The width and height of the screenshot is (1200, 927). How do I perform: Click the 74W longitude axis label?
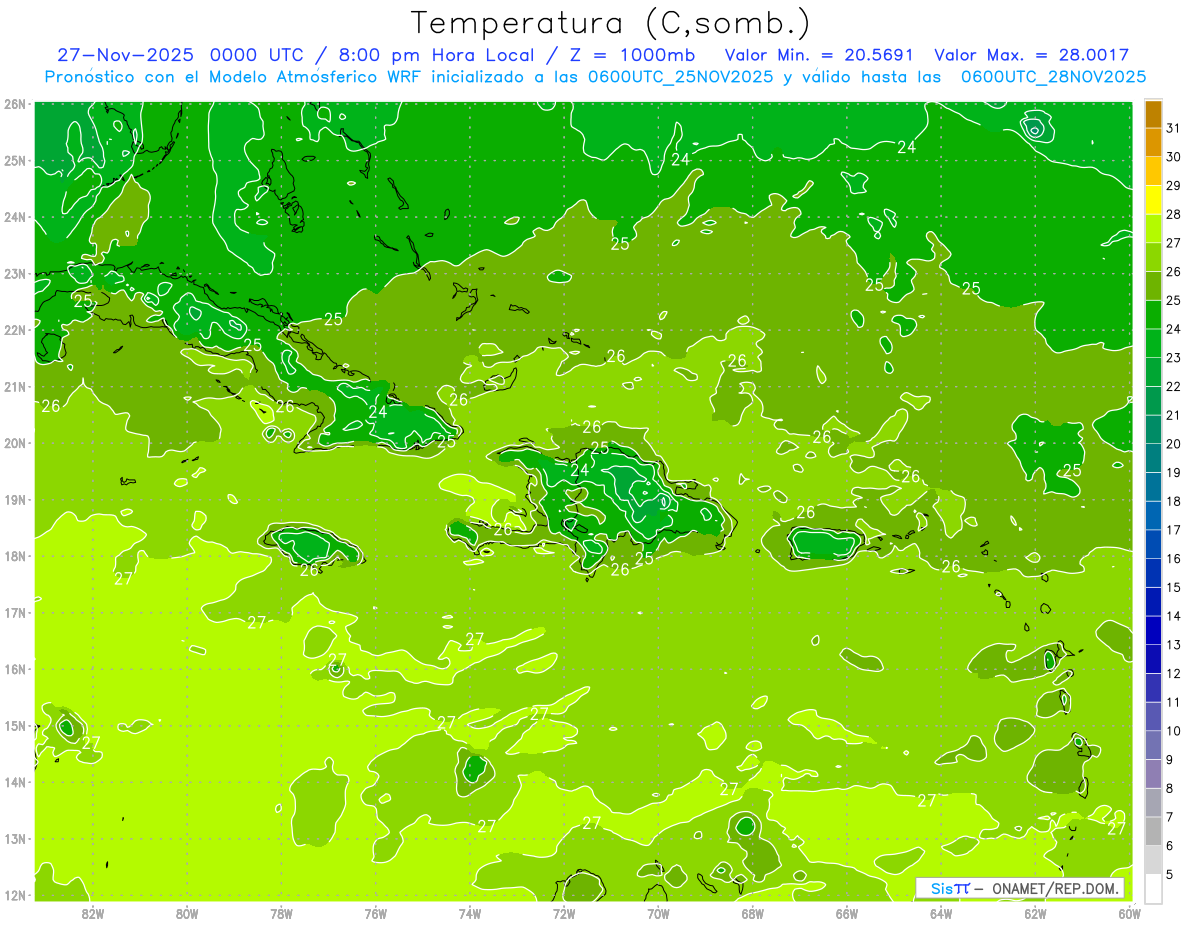pos(469,913)
